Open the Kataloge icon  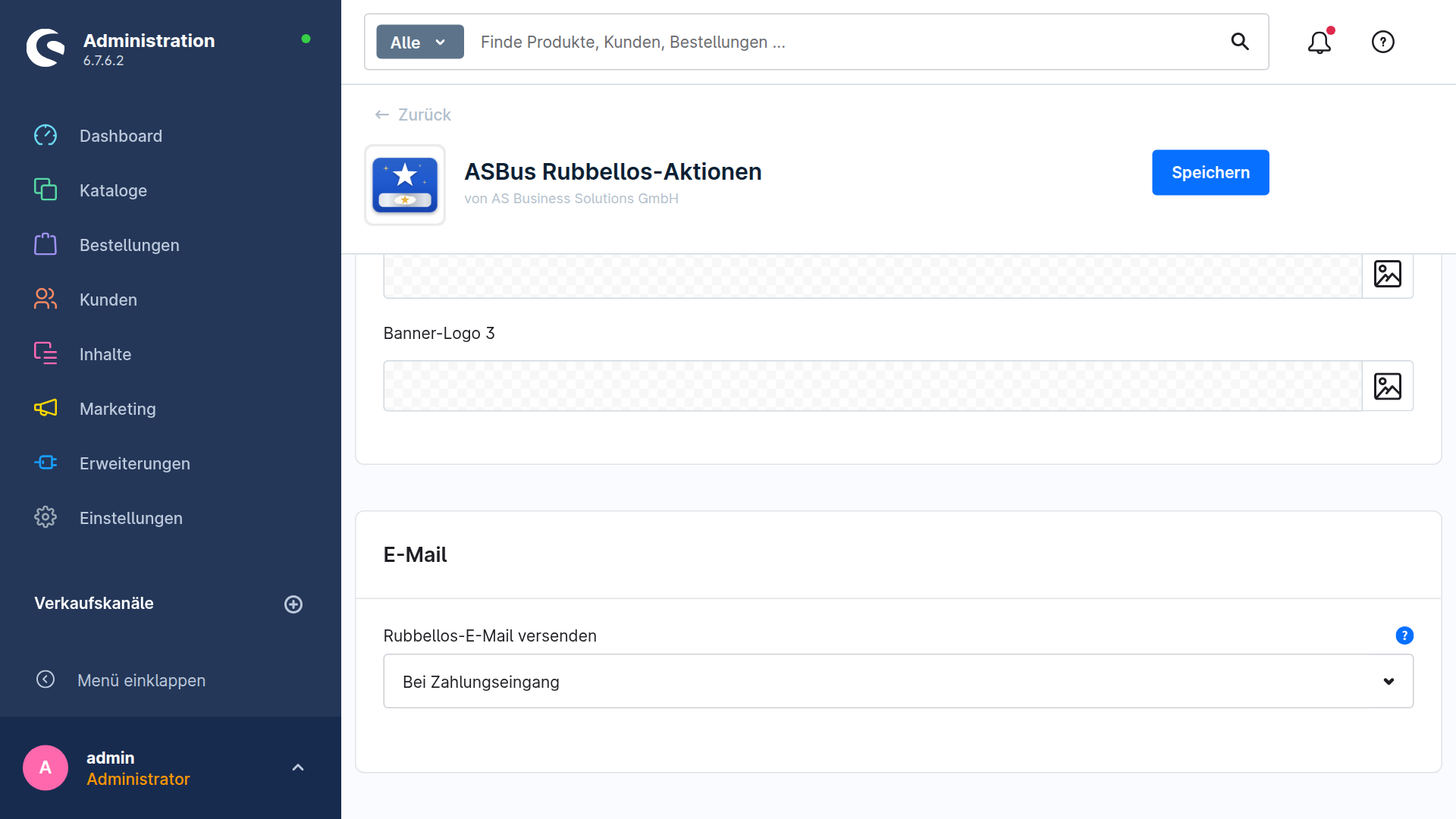(45, 190)
